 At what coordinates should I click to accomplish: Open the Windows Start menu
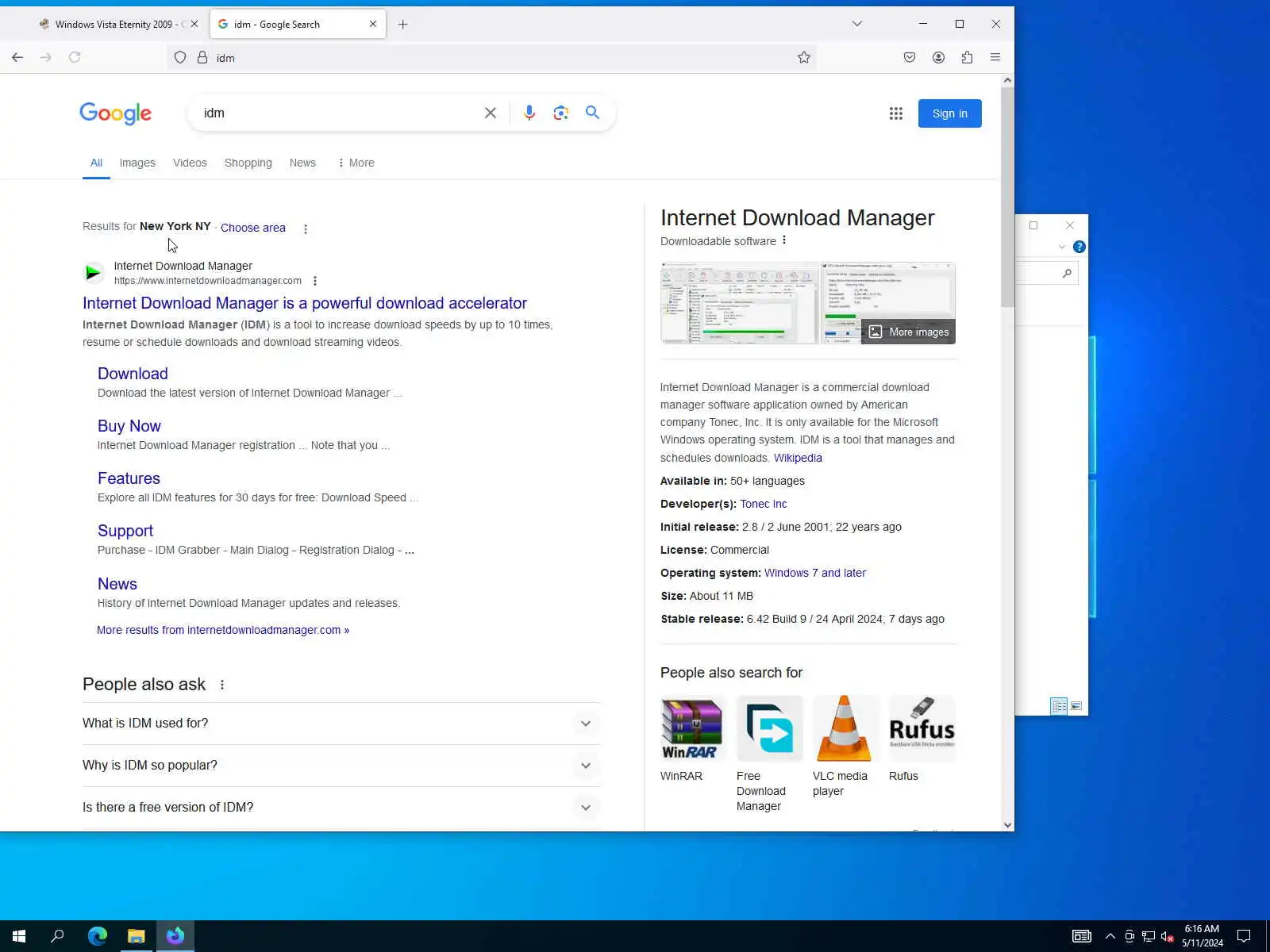19,936
